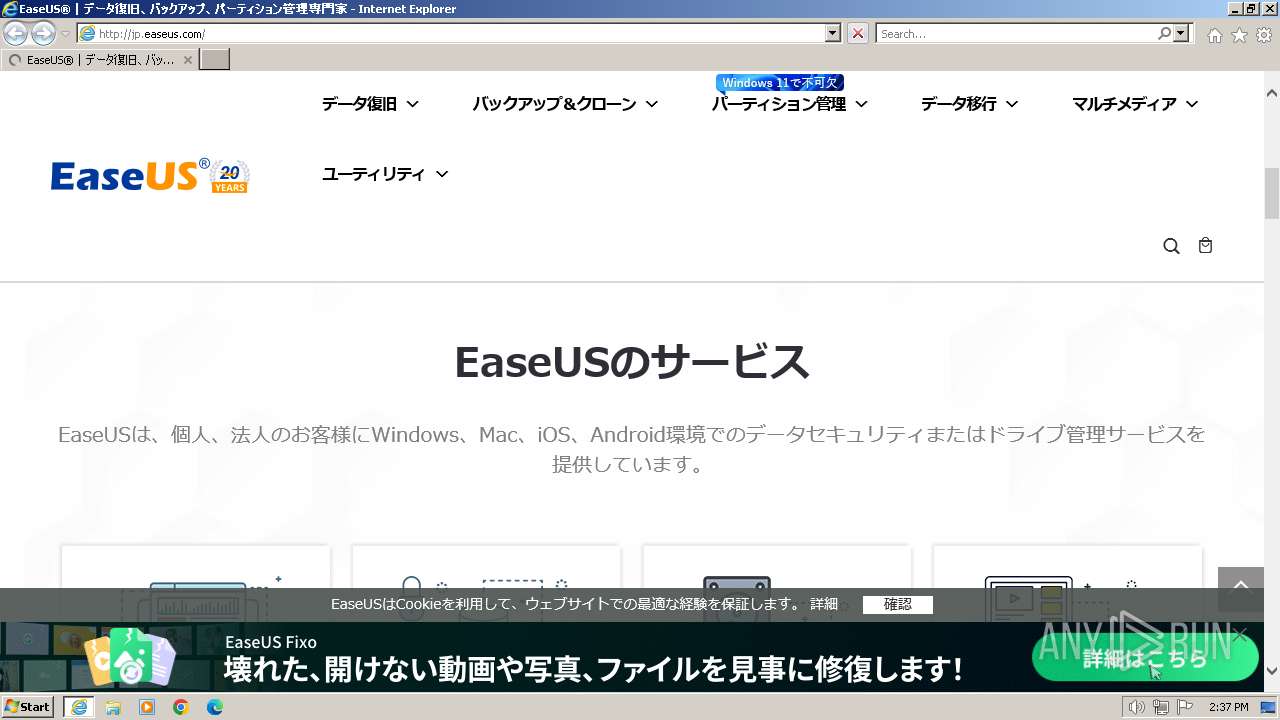
Task: Expand the データ復旧 menu
Action: click(370, 104)
